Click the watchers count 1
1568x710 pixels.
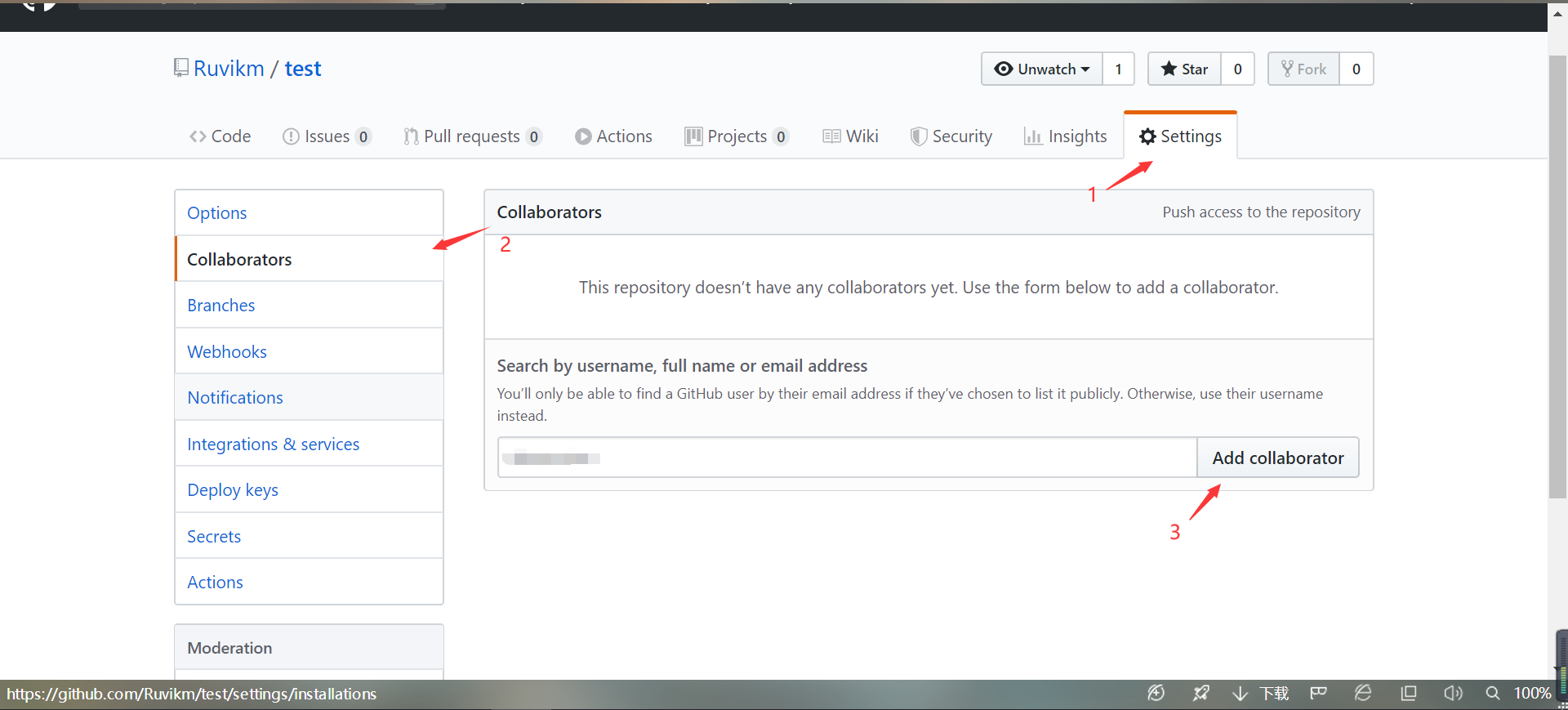pyautogui.click(x=1118, y=69)
